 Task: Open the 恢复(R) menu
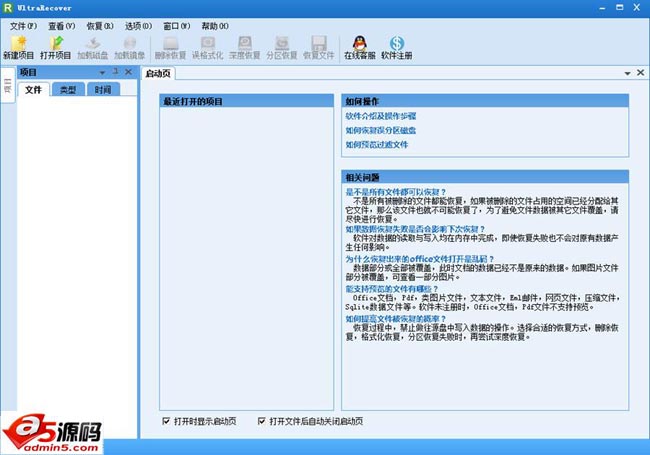coord(100,26)
